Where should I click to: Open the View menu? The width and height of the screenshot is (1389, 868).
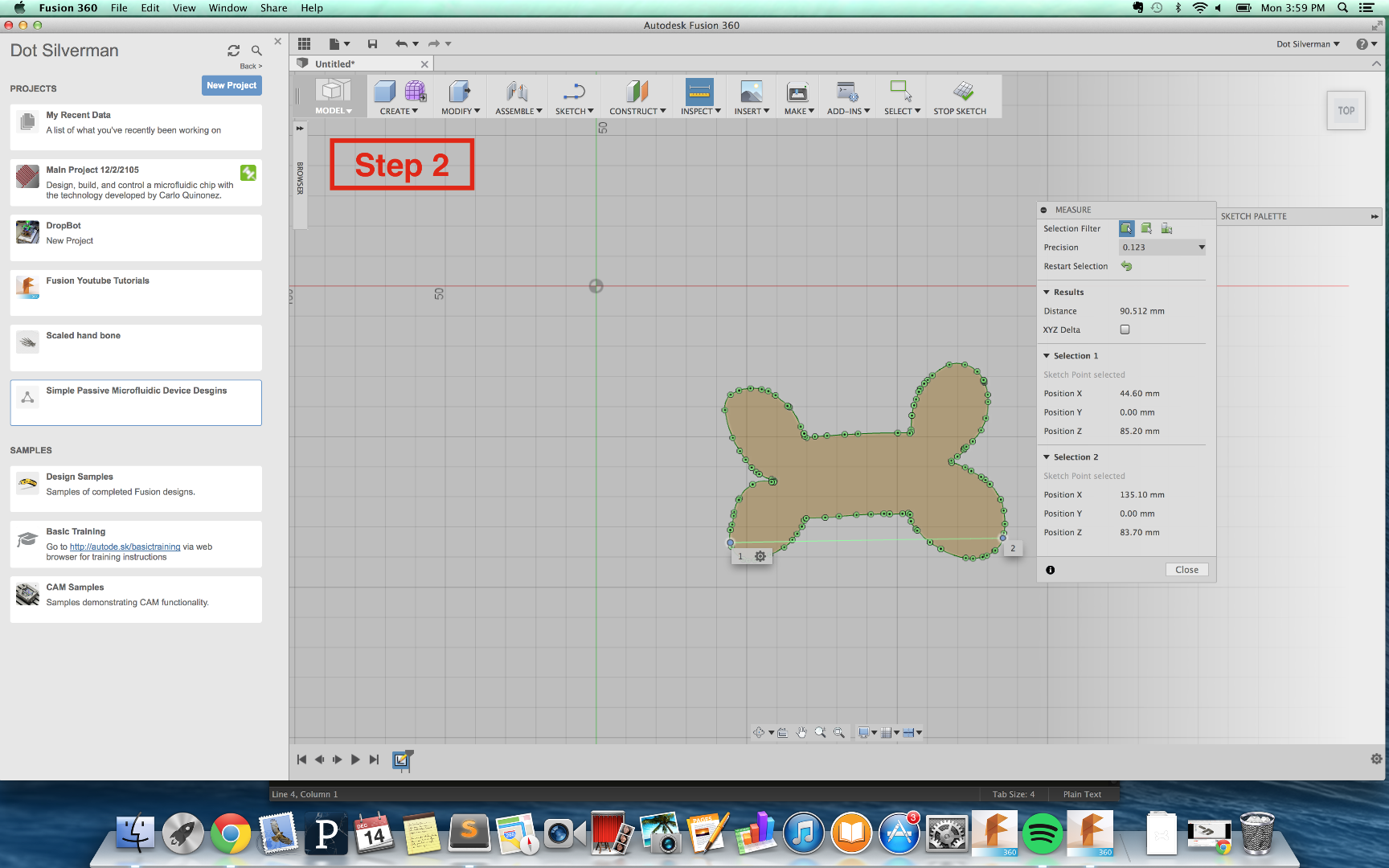pyautogui.click(x=184, y=8)
